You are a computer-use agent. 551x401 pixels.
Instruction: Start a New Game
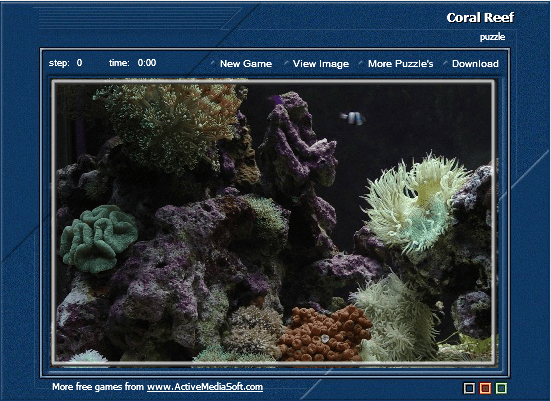point(246,64)
